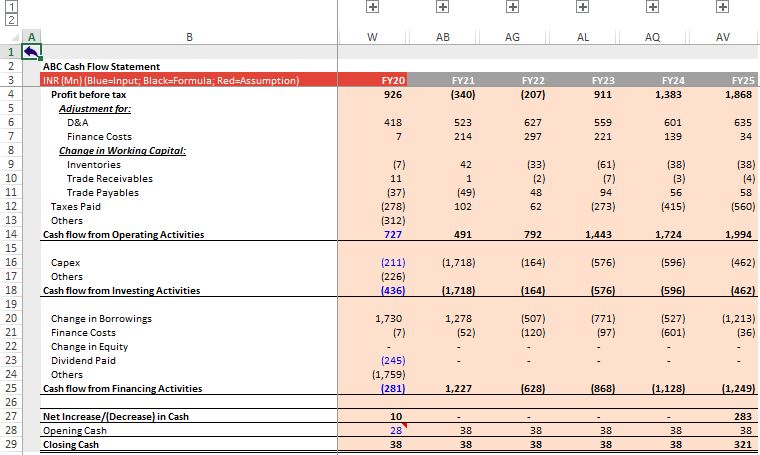The height and width of the screenshot is (455, 760).
Task: Select column AB header
Action: pos(443,37)
